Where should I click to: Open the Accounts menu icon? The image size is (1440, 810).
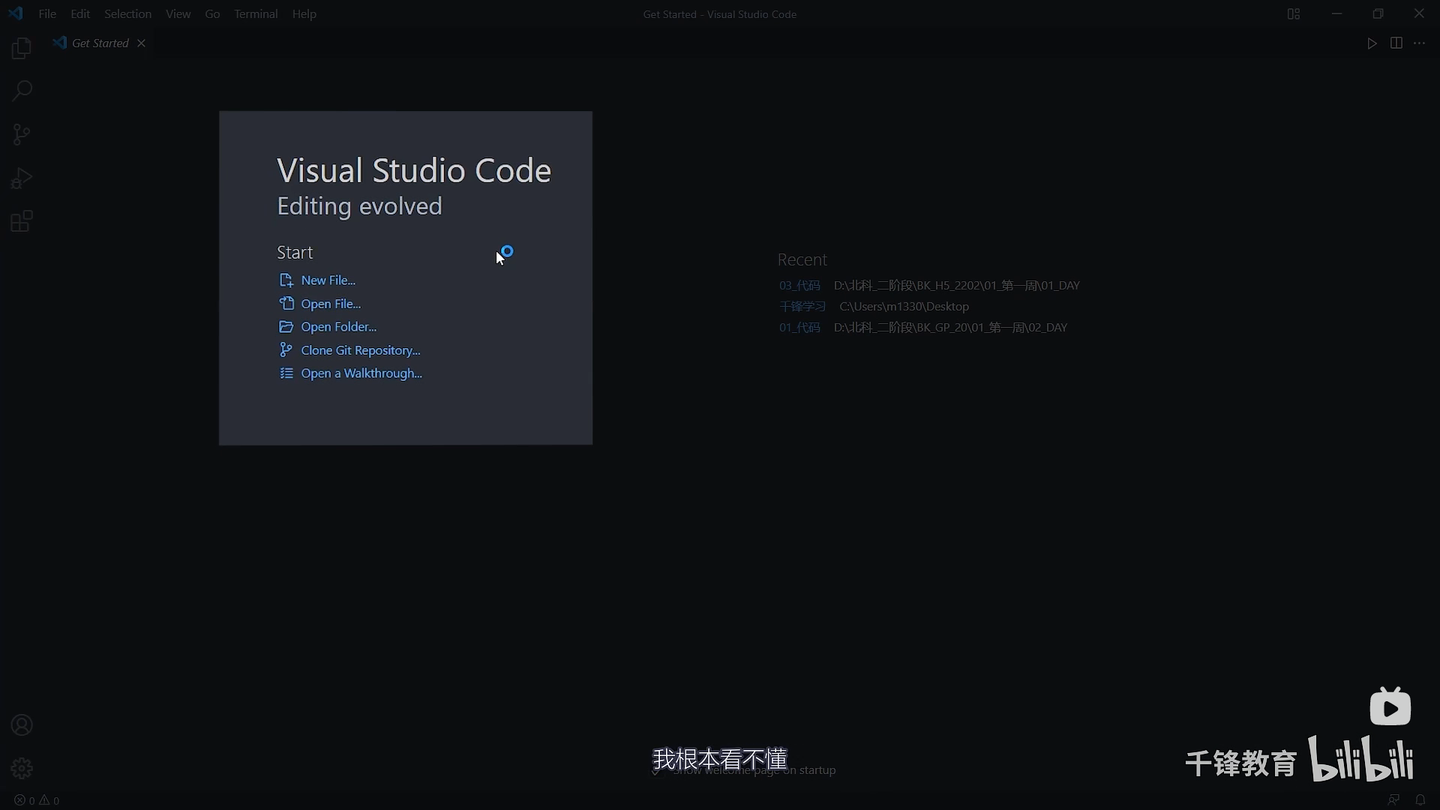coord(21,725)
